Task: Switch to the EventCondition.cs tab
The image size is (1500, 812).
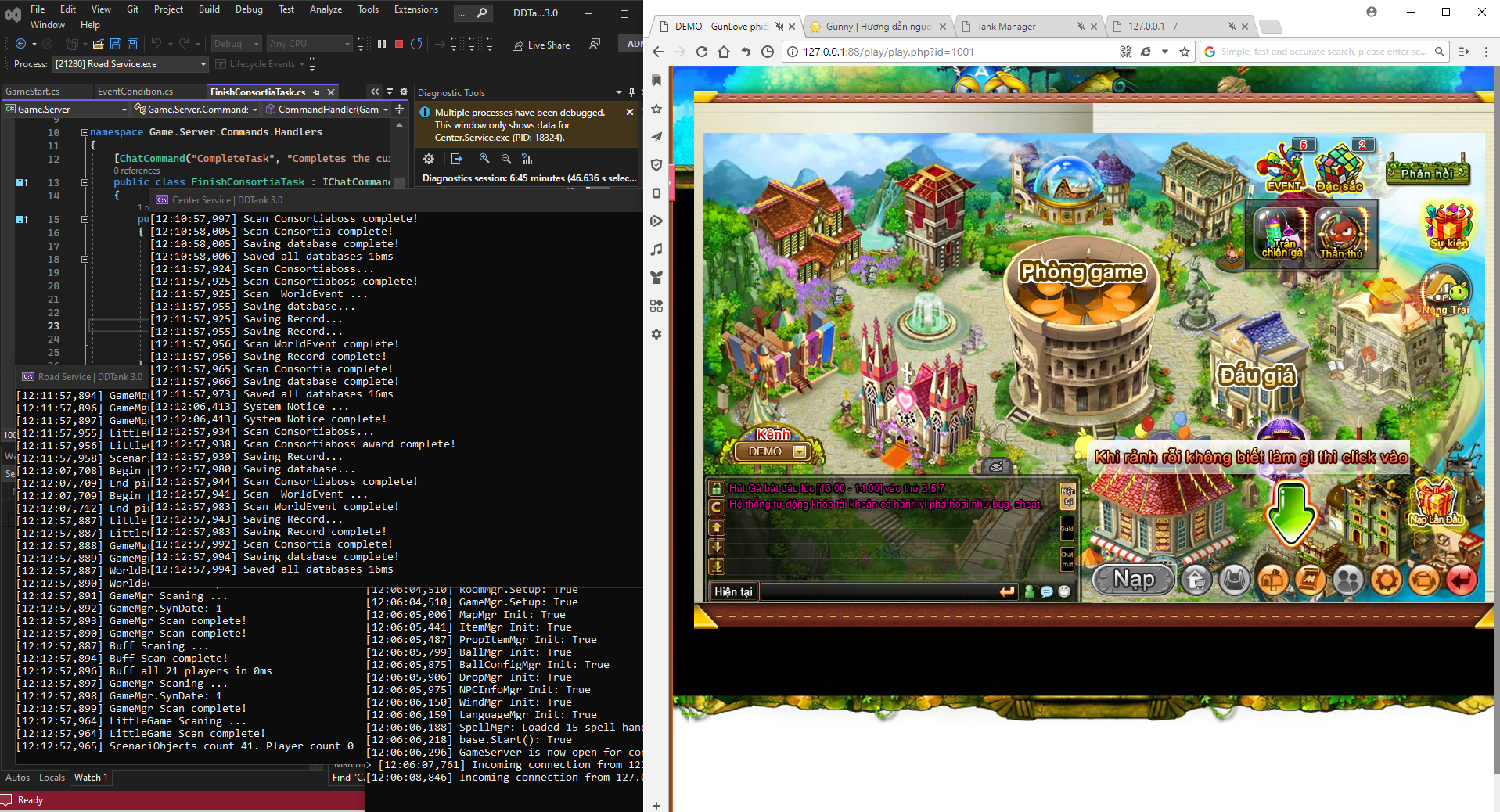Action: tap(135, 92)
